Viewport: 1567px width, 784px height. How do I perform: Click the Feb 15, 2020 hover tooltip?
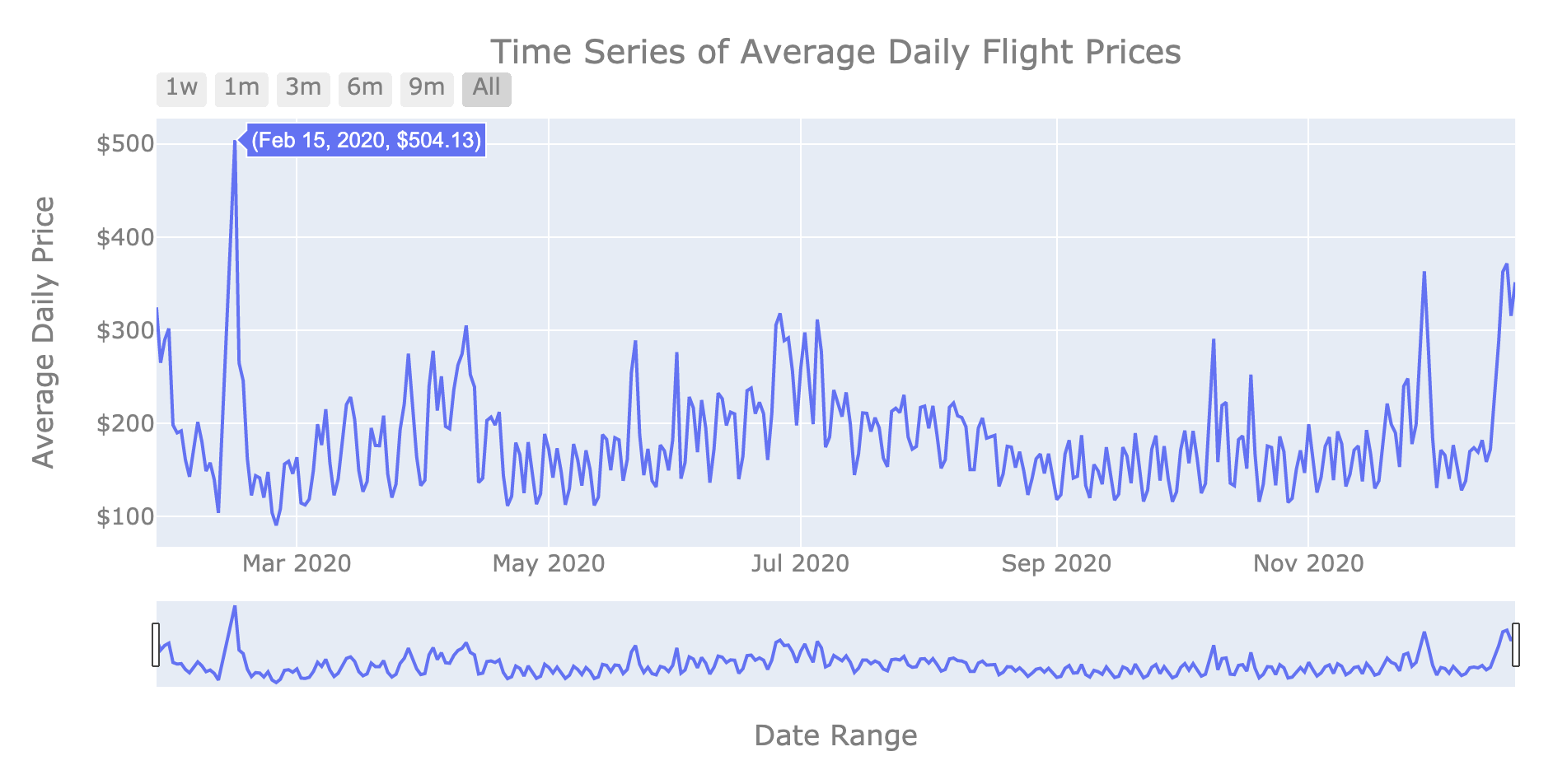pyautogui.click(x=366, y=141)
